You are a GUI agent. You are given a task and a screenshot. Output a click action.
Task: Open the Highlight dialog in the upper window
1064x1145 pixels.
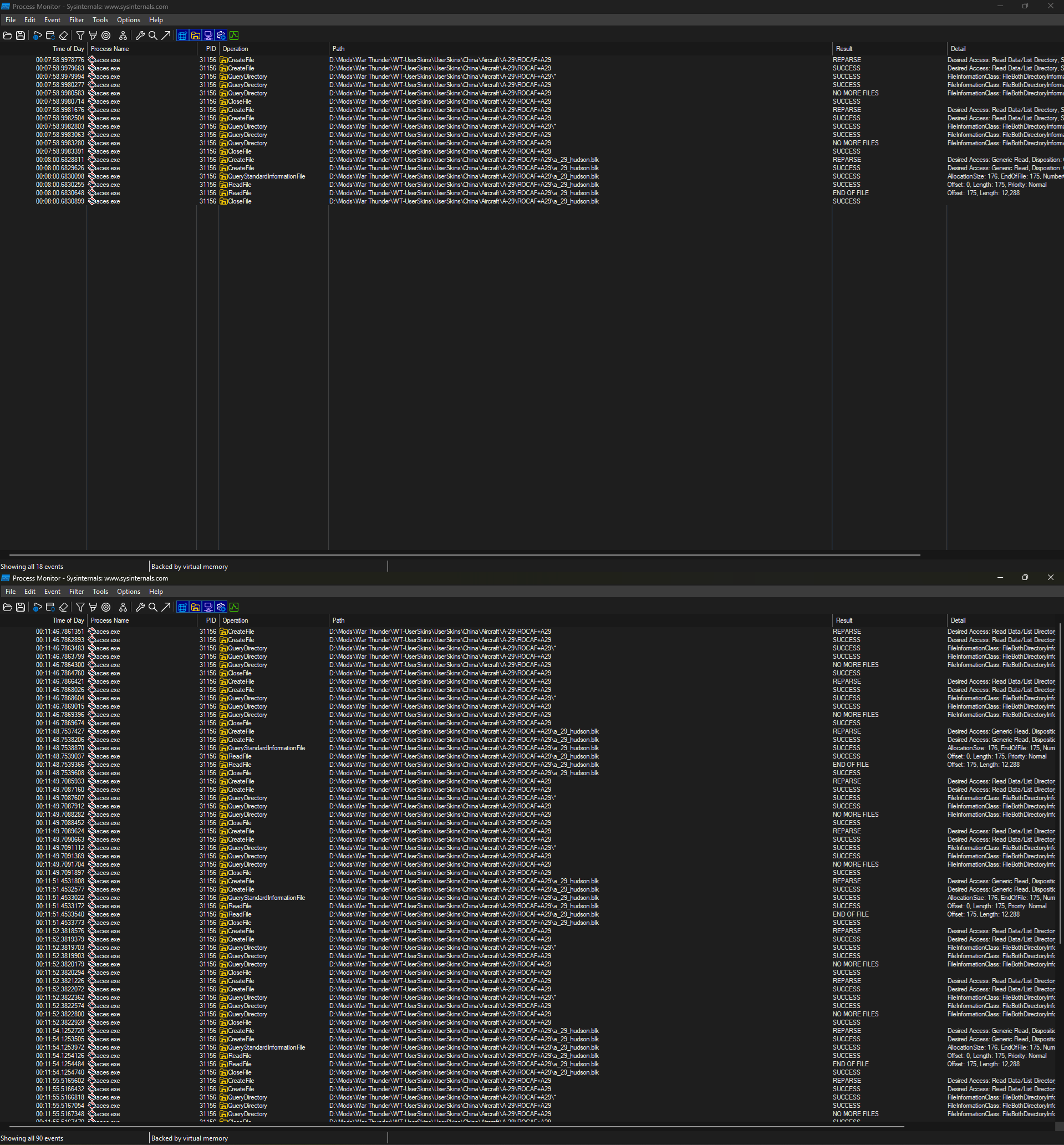click(93, 35)
